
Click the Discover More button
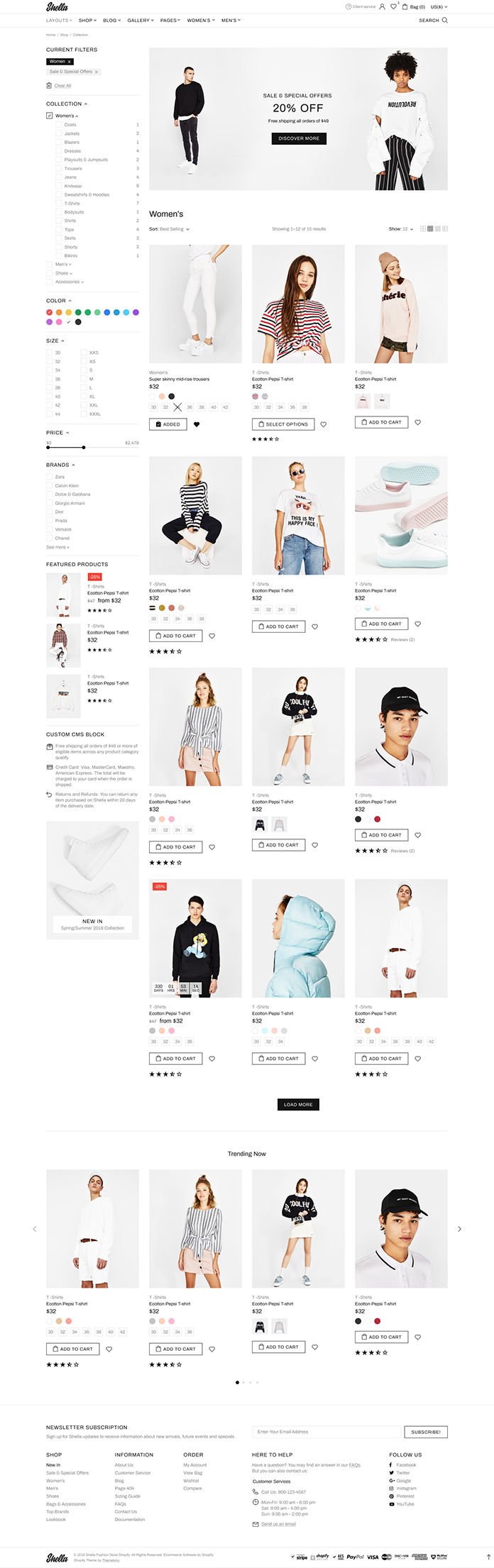pyautogui.click(x=299, y=138)
